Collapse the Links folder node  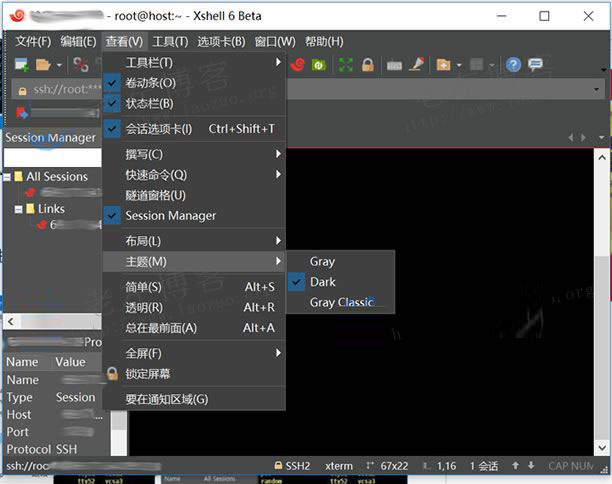(x=18, y=210)
